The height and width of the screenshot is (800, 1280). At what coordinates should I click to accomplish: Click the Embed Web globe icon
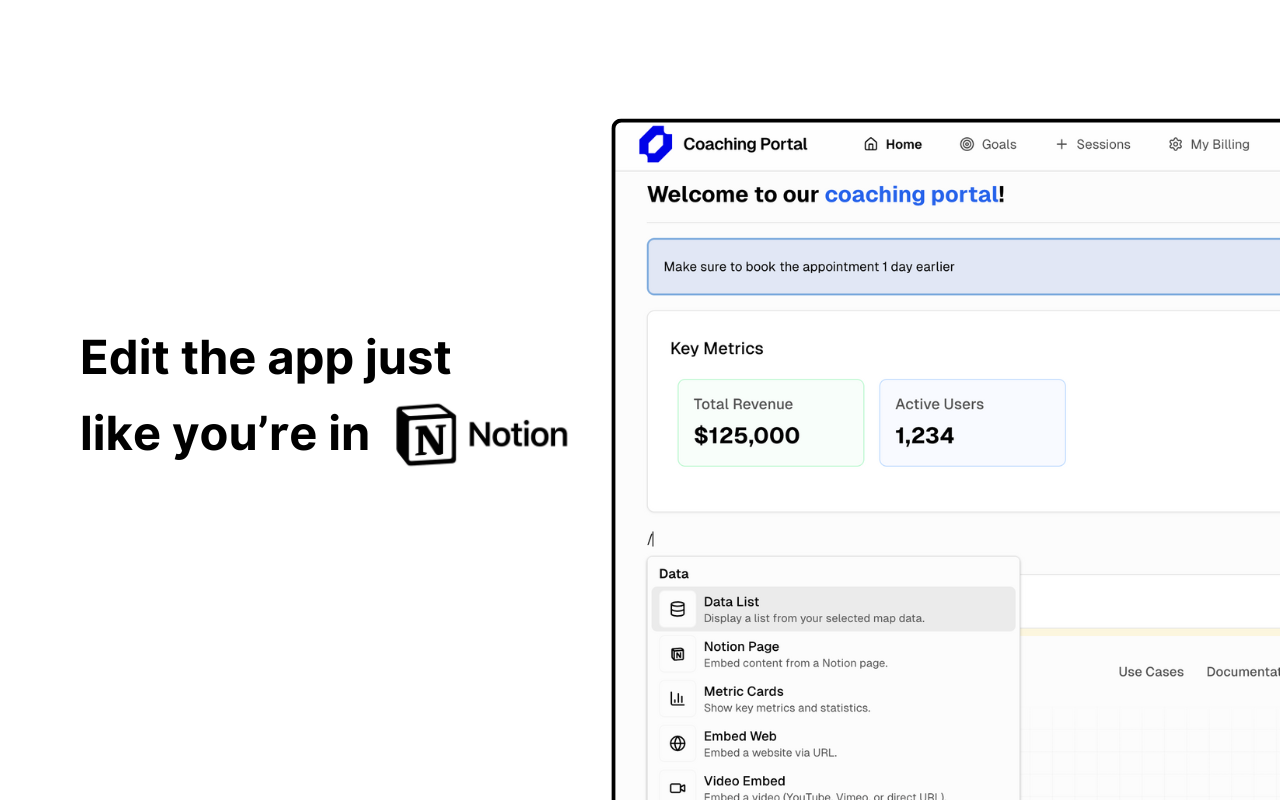tap(677, 743)
